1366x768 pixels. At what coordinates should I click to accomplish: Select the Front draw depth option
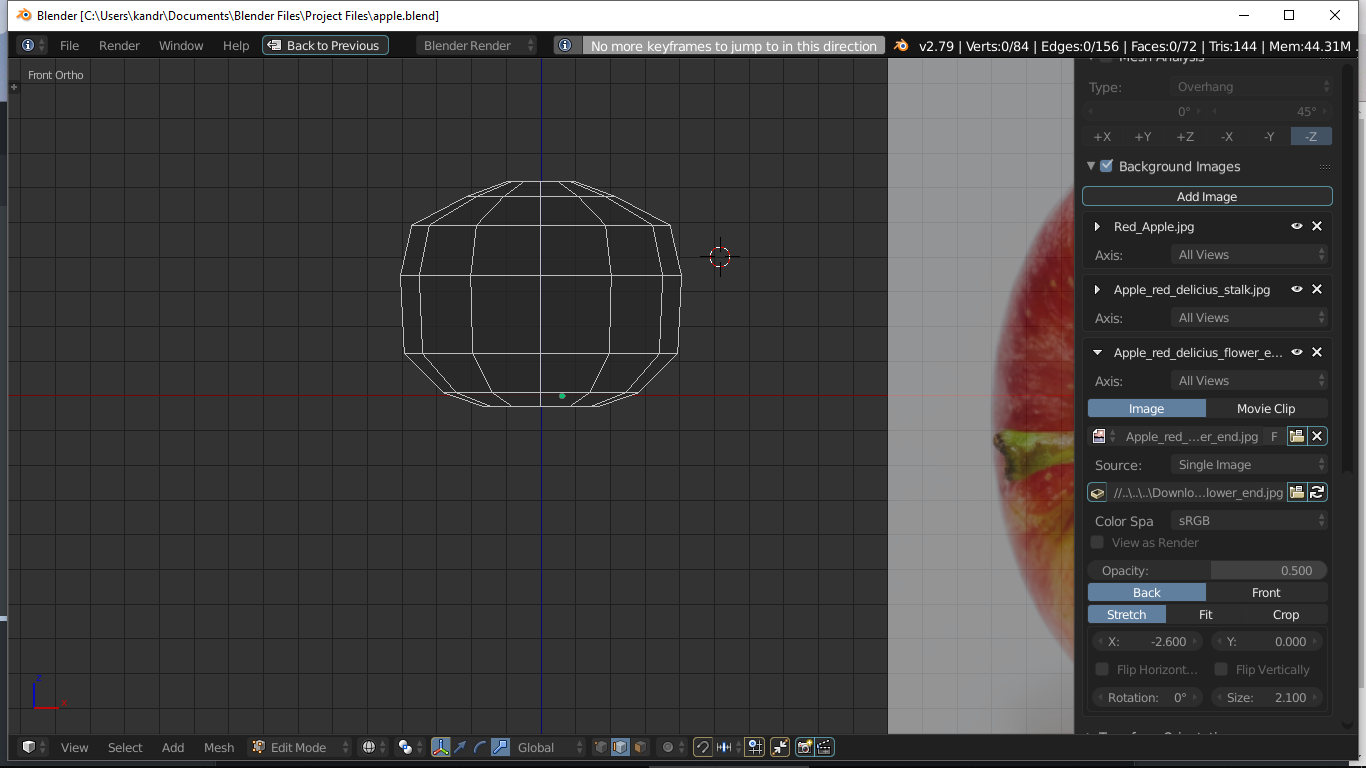coord(1266,592)
